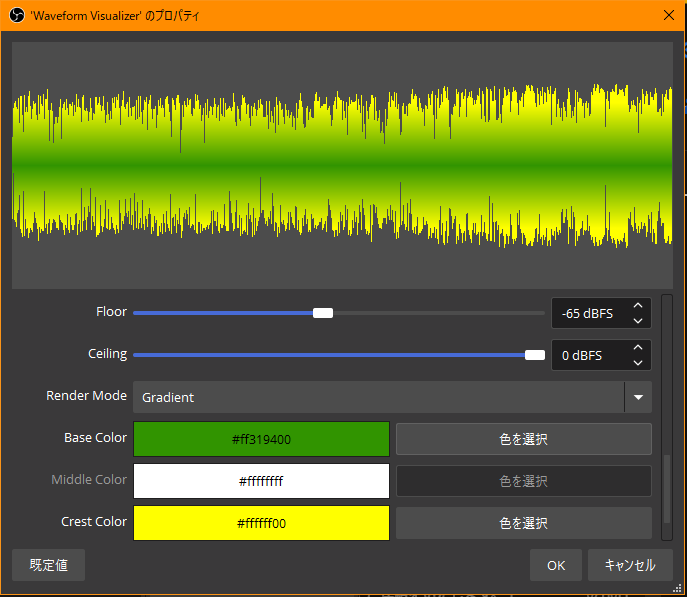
Task: Decrease Ceiling value with down arrow
Action: 637,363
